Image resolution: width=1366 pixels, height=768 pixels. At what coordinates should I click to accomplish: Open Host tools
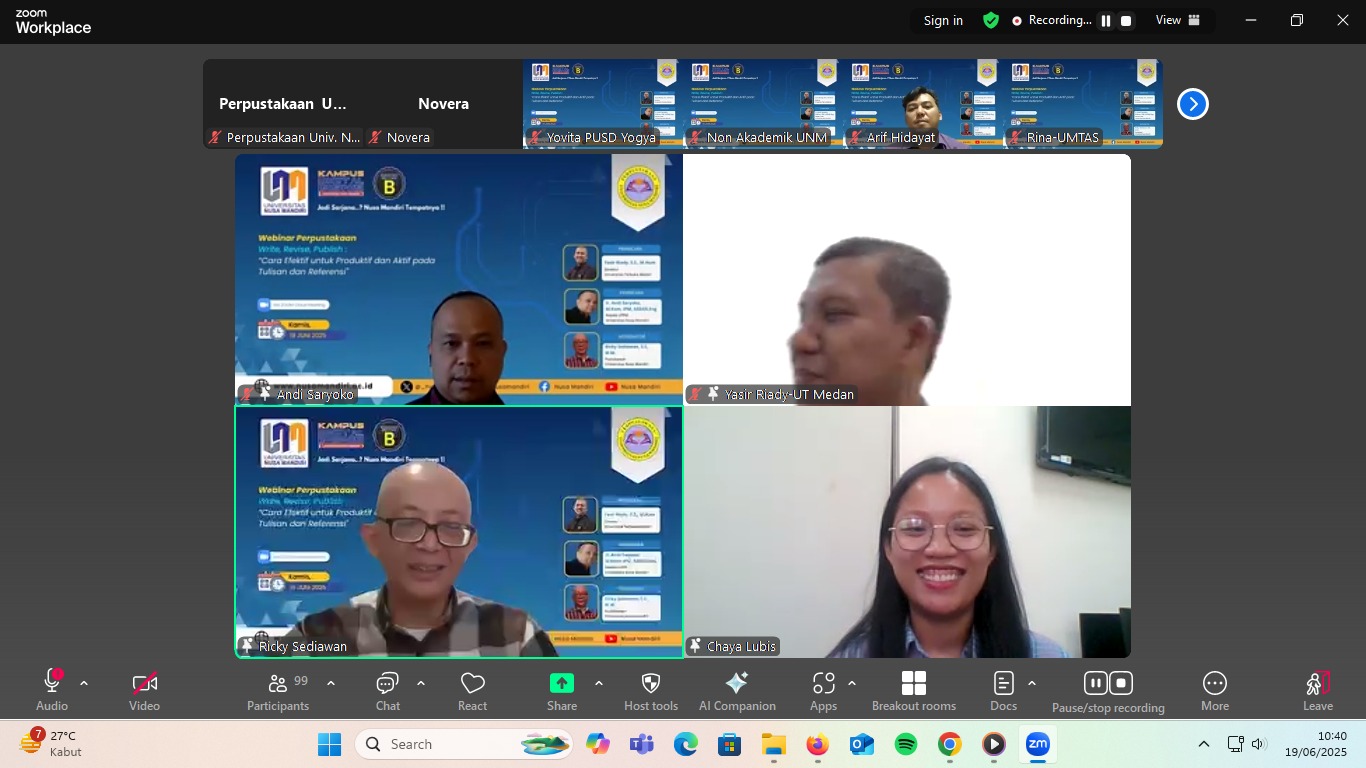click(x=650, y=690)
